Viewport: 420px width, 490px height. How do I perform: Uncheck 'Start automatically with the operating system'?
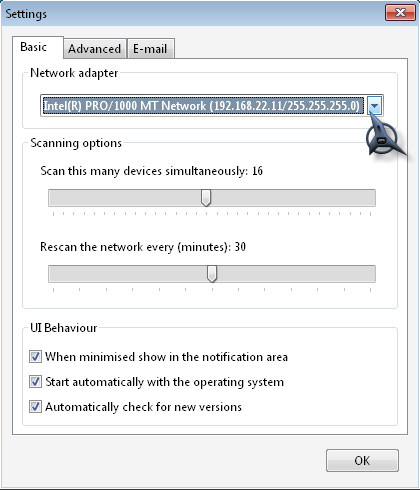(35, 382)
